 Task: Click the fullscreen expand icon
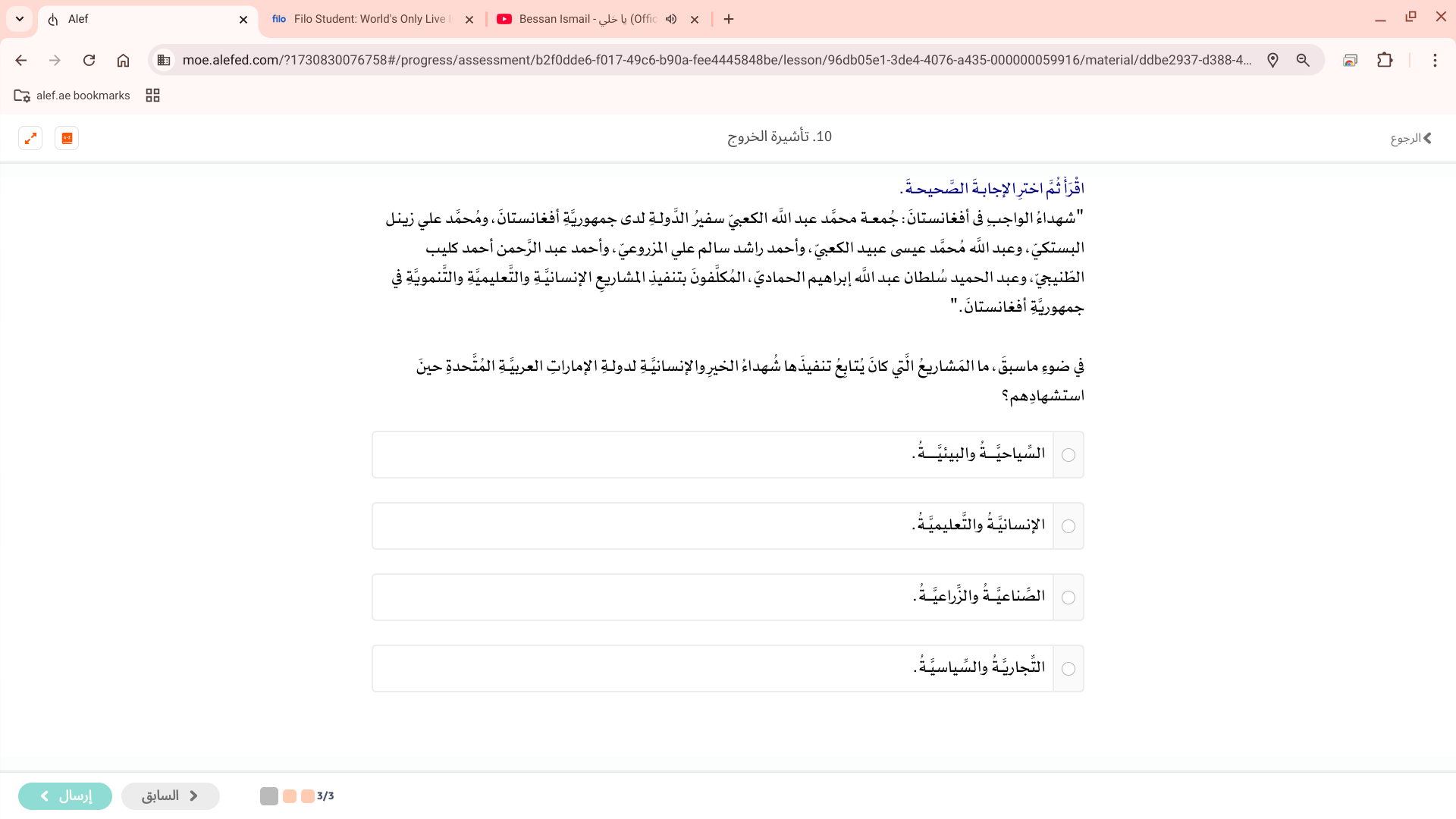[30, 138]
